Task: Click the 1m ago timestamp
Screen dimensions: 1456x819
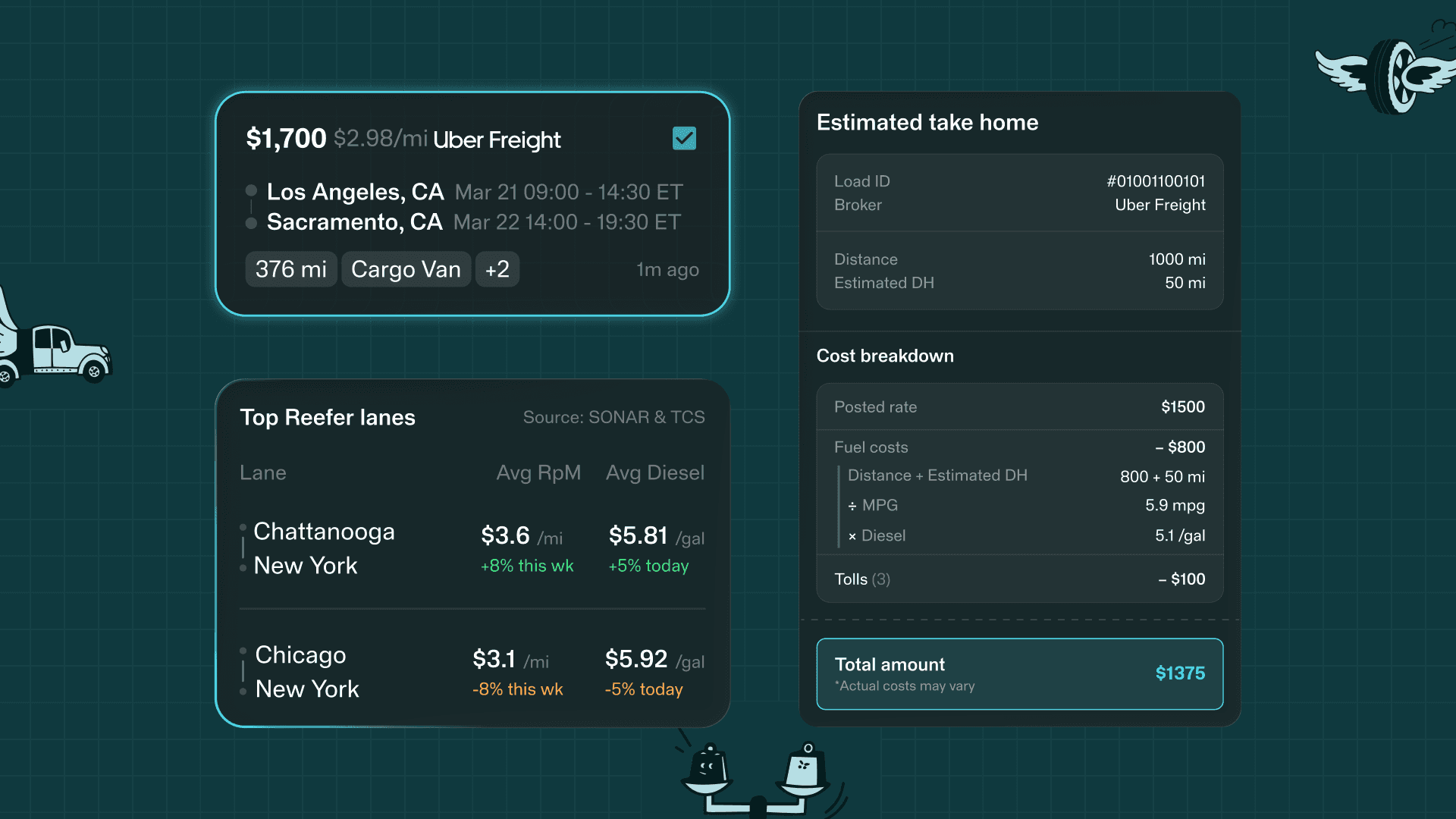Action: [x=667, y=270]
